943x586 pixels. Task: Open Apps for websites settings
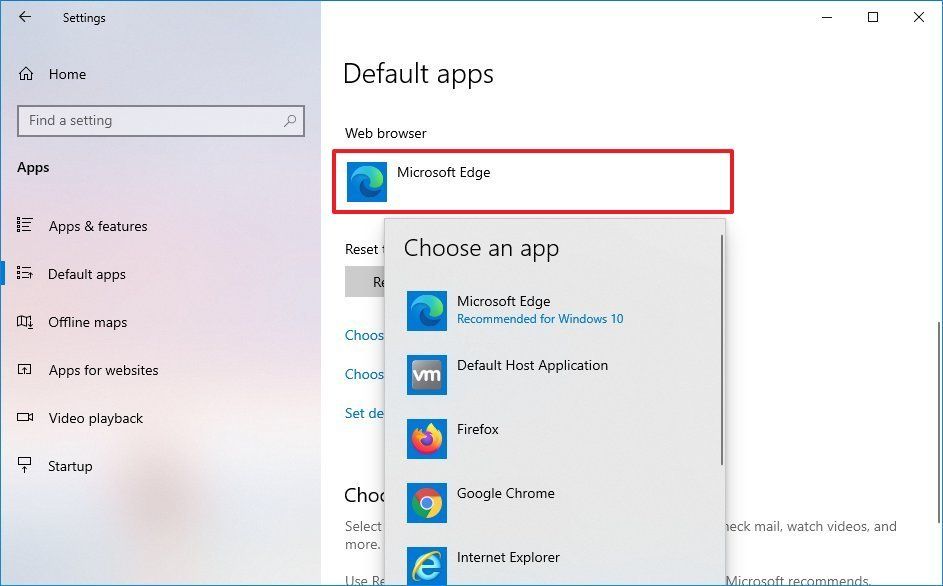pos(103,370)
